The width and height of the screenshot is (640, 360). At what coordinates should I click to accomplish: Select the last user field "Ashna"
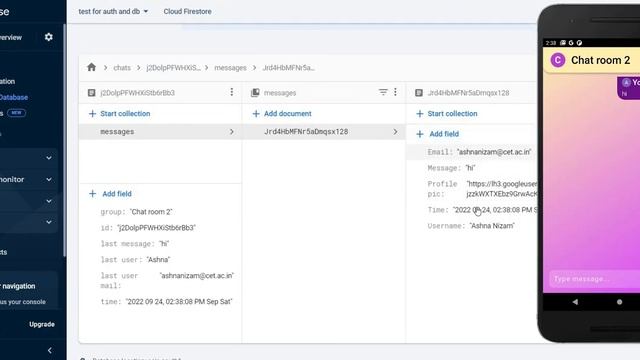click(136, 260)
